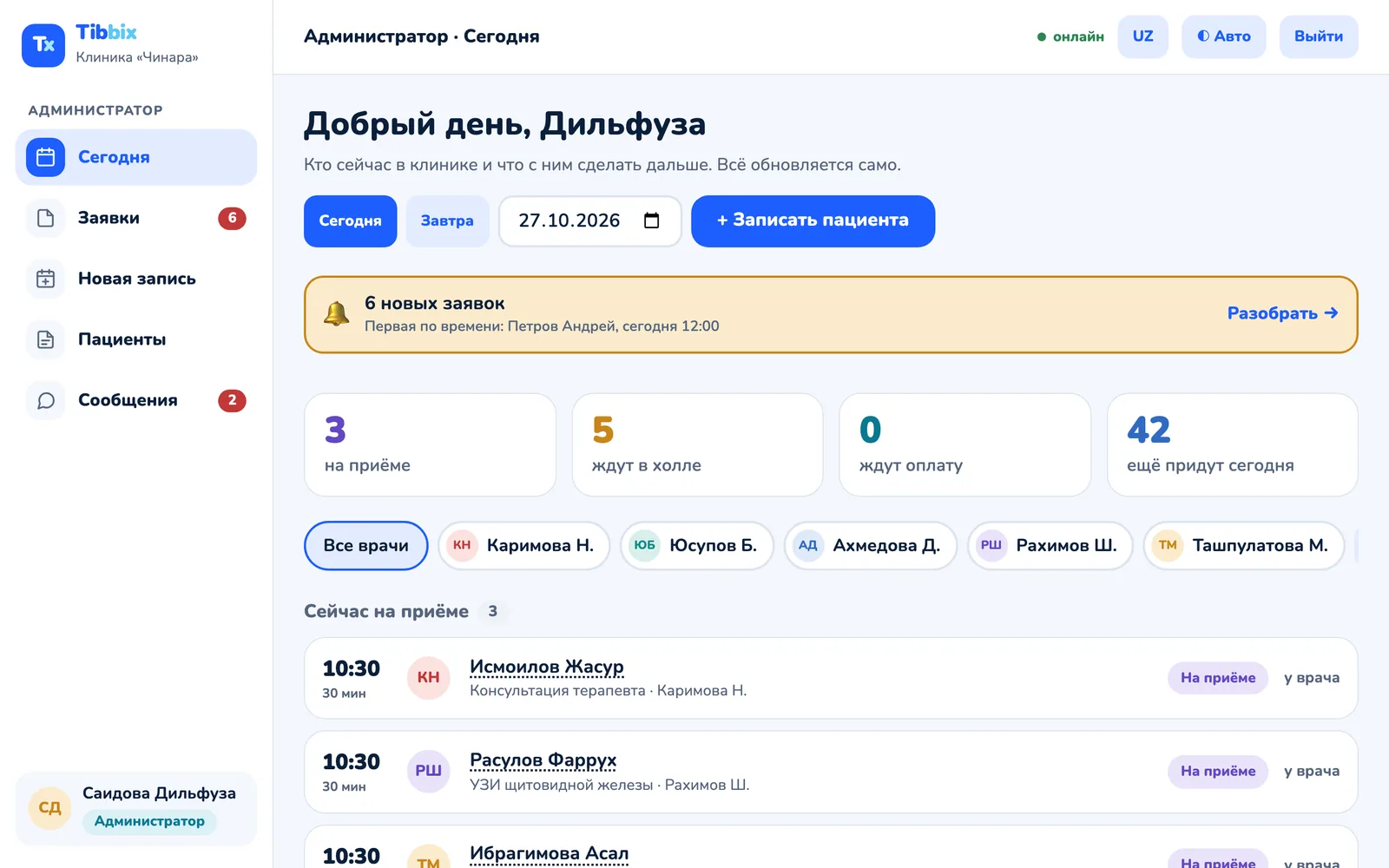Click the КН avatar in Исмоилов Жасур row

[x=428, y=678]
